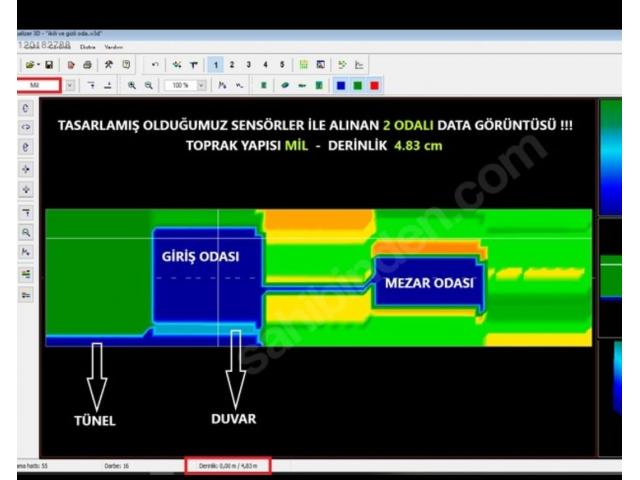This screenshot has width=640, height=480.
Task: Click the T-shaped measure icon
Action: click(193, 64)
